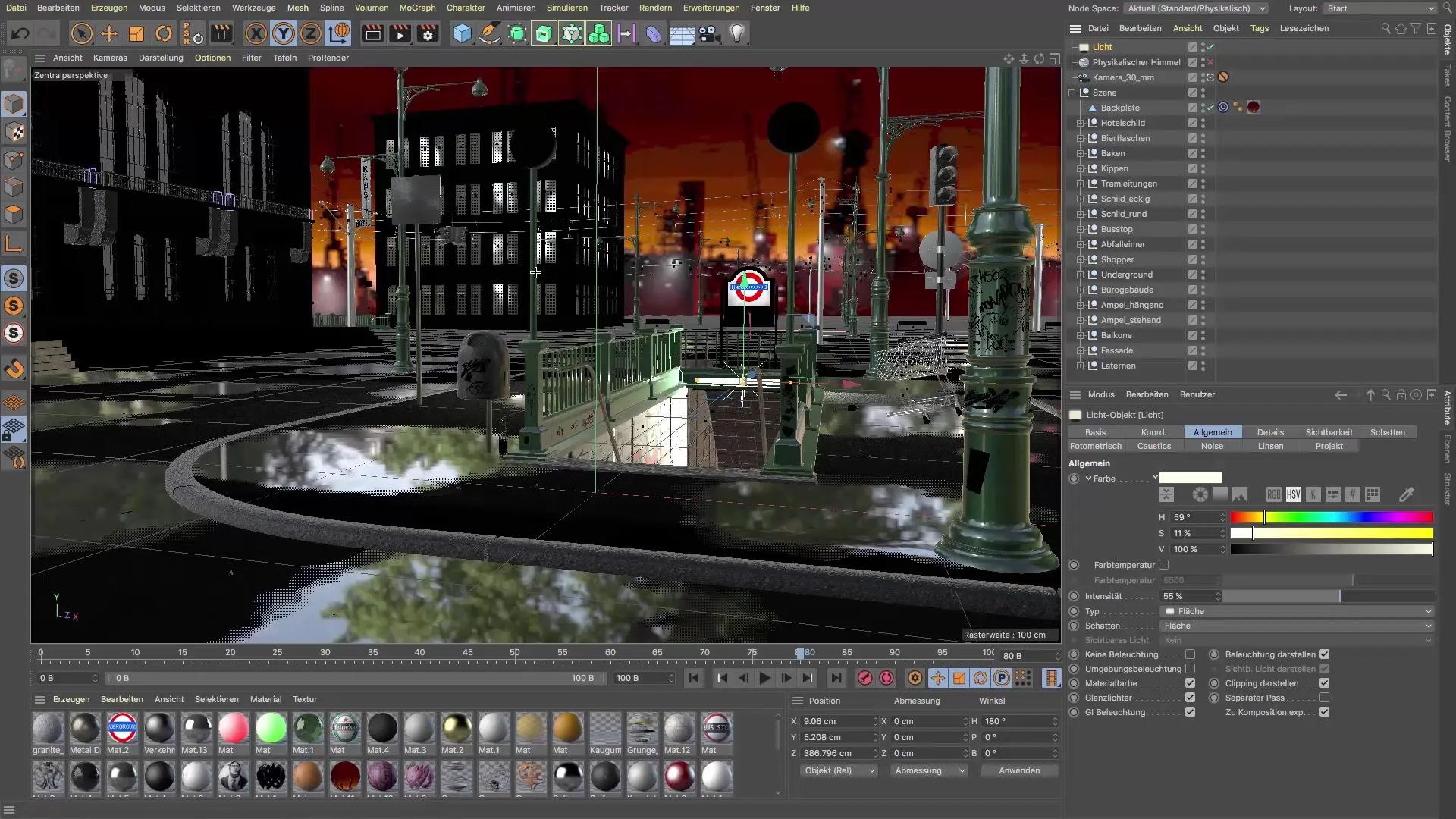This screenshot has width=1456, height=819.
Task: Enable Keine Beleuchtung checkbox
Action: [1190, 654]
